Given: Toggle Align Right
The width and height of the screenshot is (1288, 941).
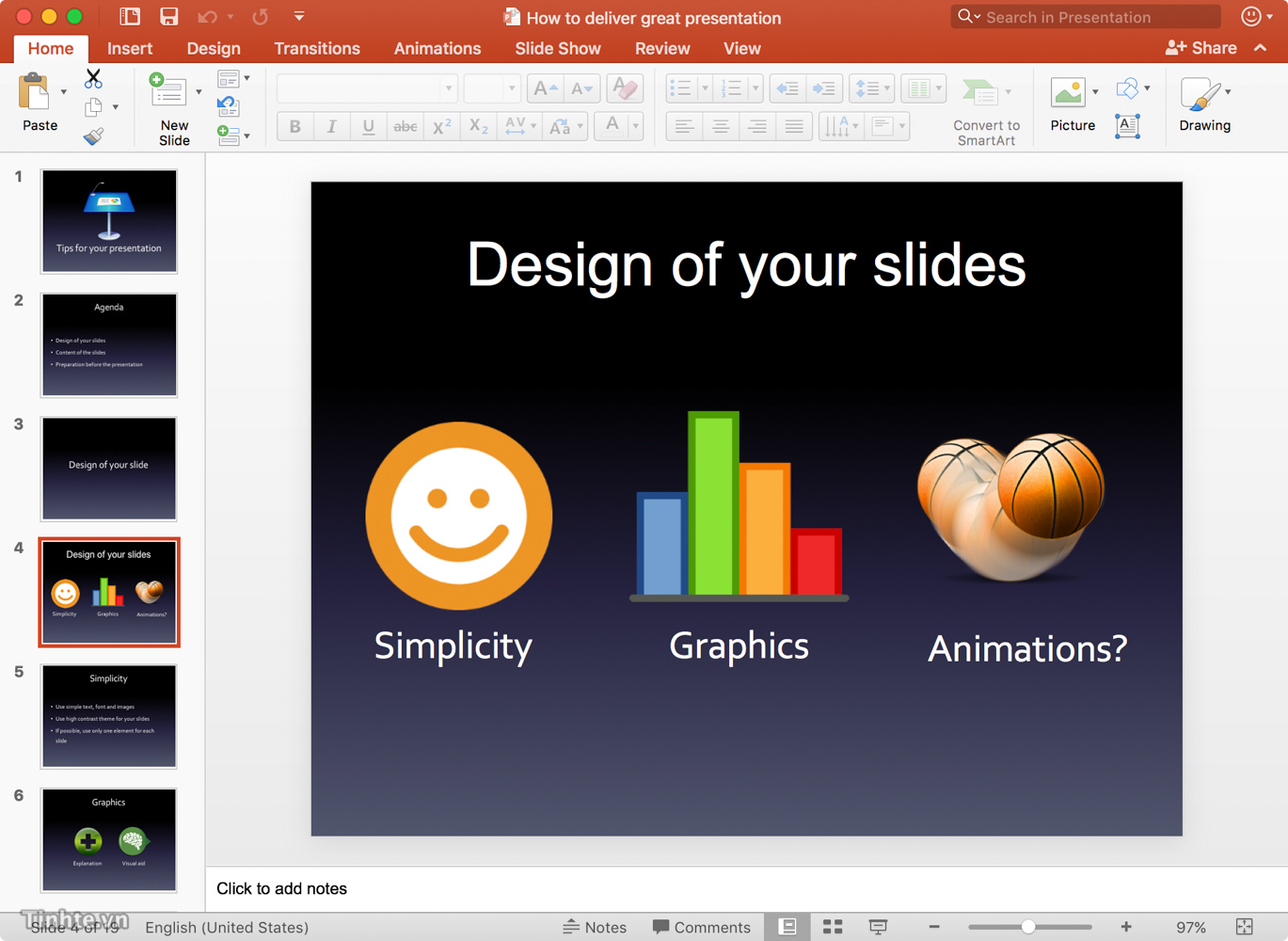Looking at the screenshot, I should coord(757,126).
